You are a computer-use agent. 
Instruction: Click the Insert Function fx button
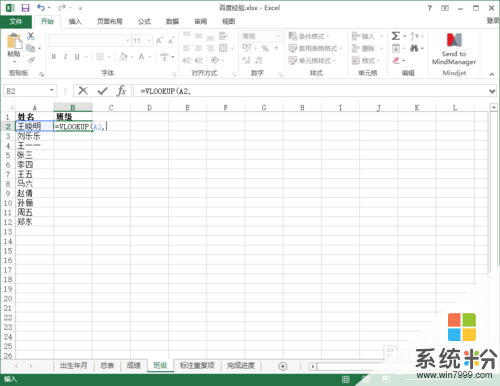(x=121, y=91)
